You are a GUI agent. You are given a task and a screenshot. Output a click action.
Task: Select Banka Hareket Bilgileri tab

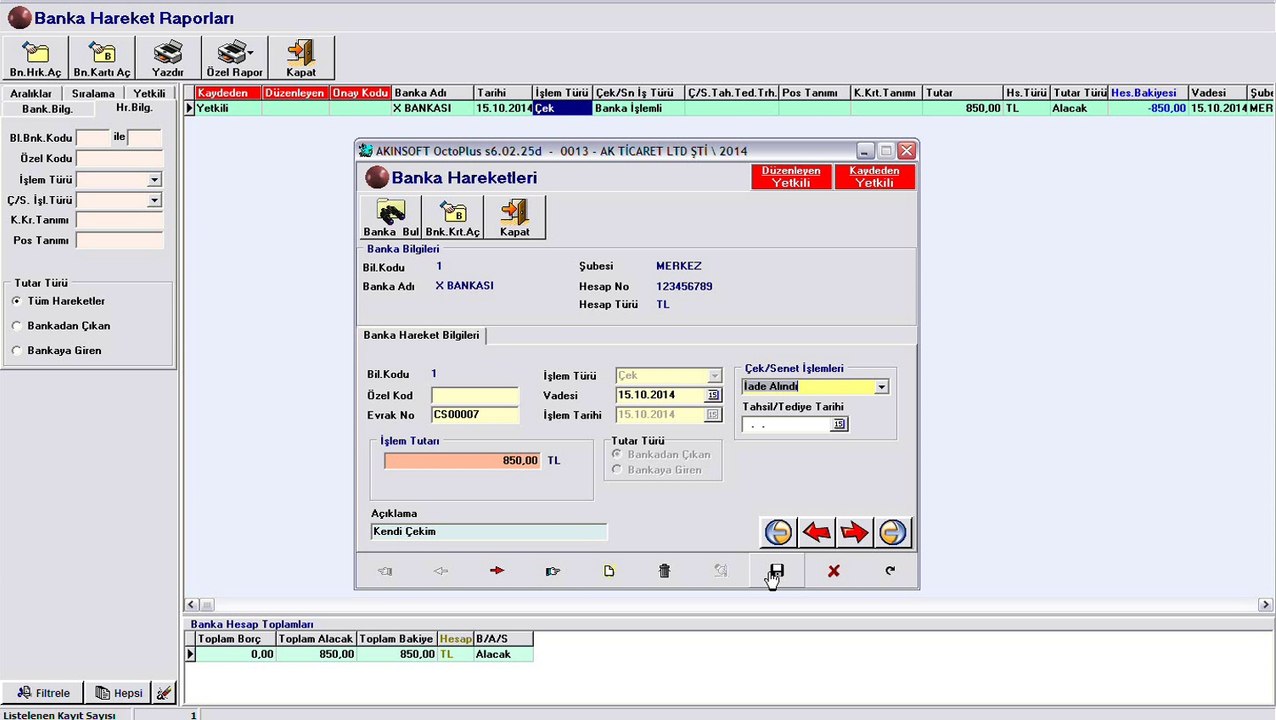coord(421,336)
